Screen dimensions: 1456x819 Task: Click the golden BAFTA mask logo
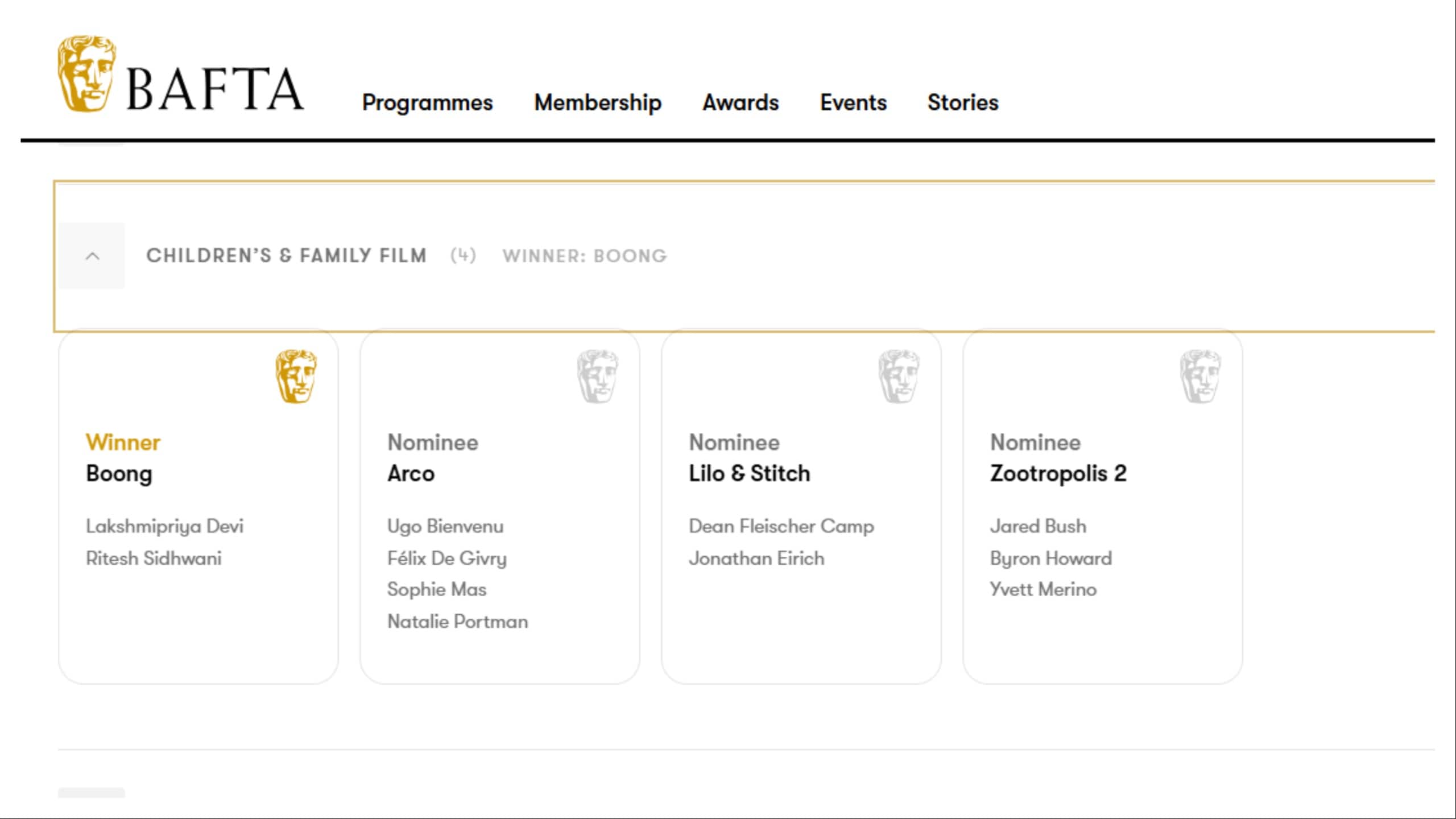point(86,74)
